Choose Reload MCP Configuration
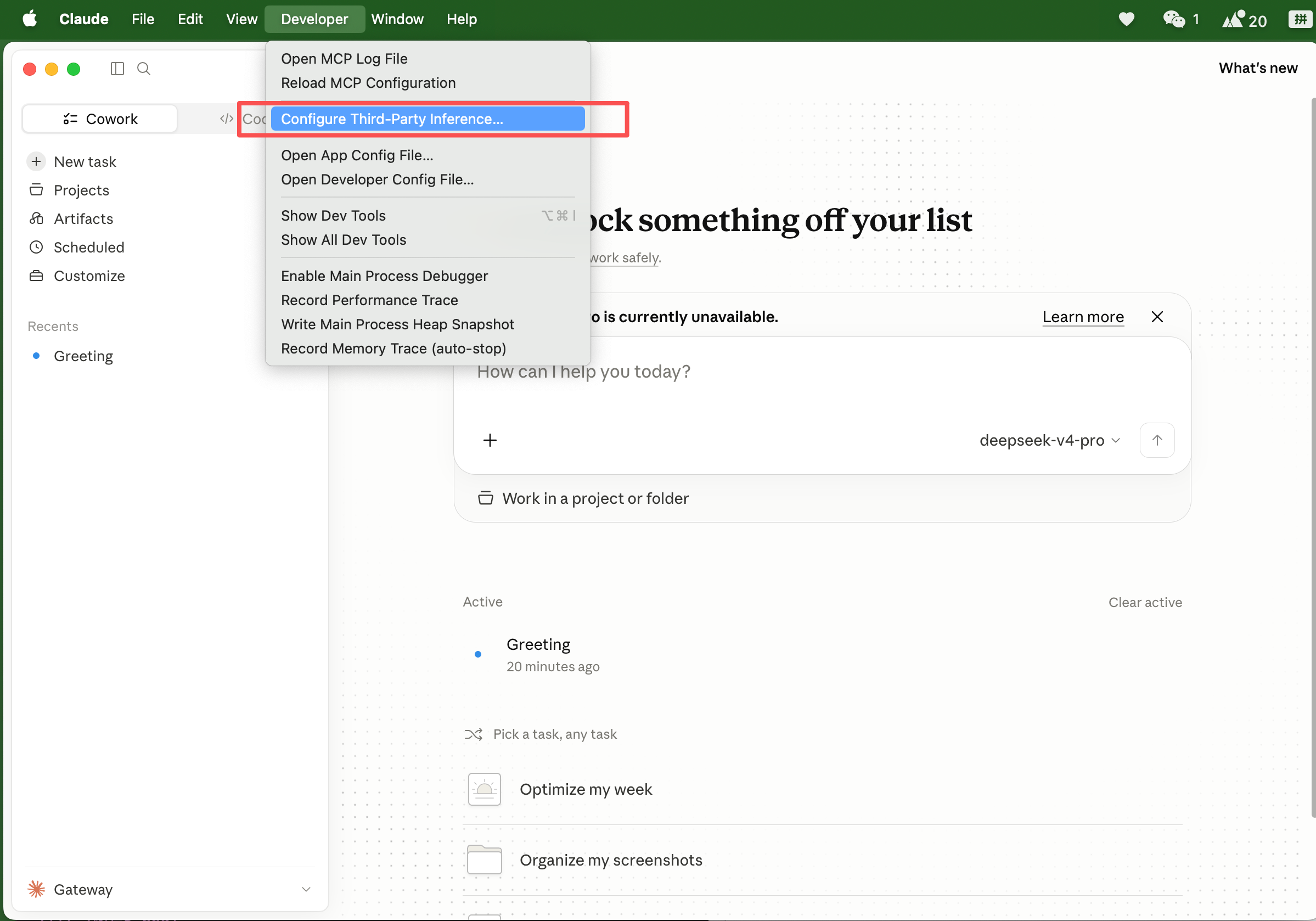The height and width of the screenshot is (921, 1316). [x=428, y=82]
